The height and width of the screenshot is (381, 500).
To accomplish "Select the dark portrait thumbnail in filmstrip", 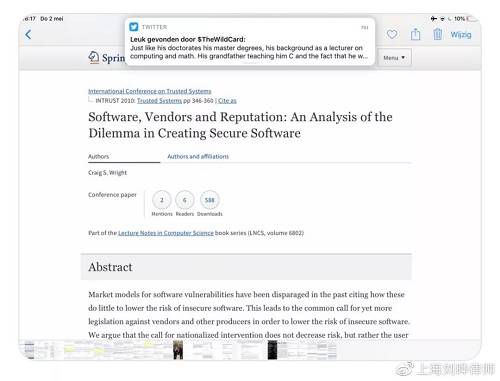I will pos(178,350).
